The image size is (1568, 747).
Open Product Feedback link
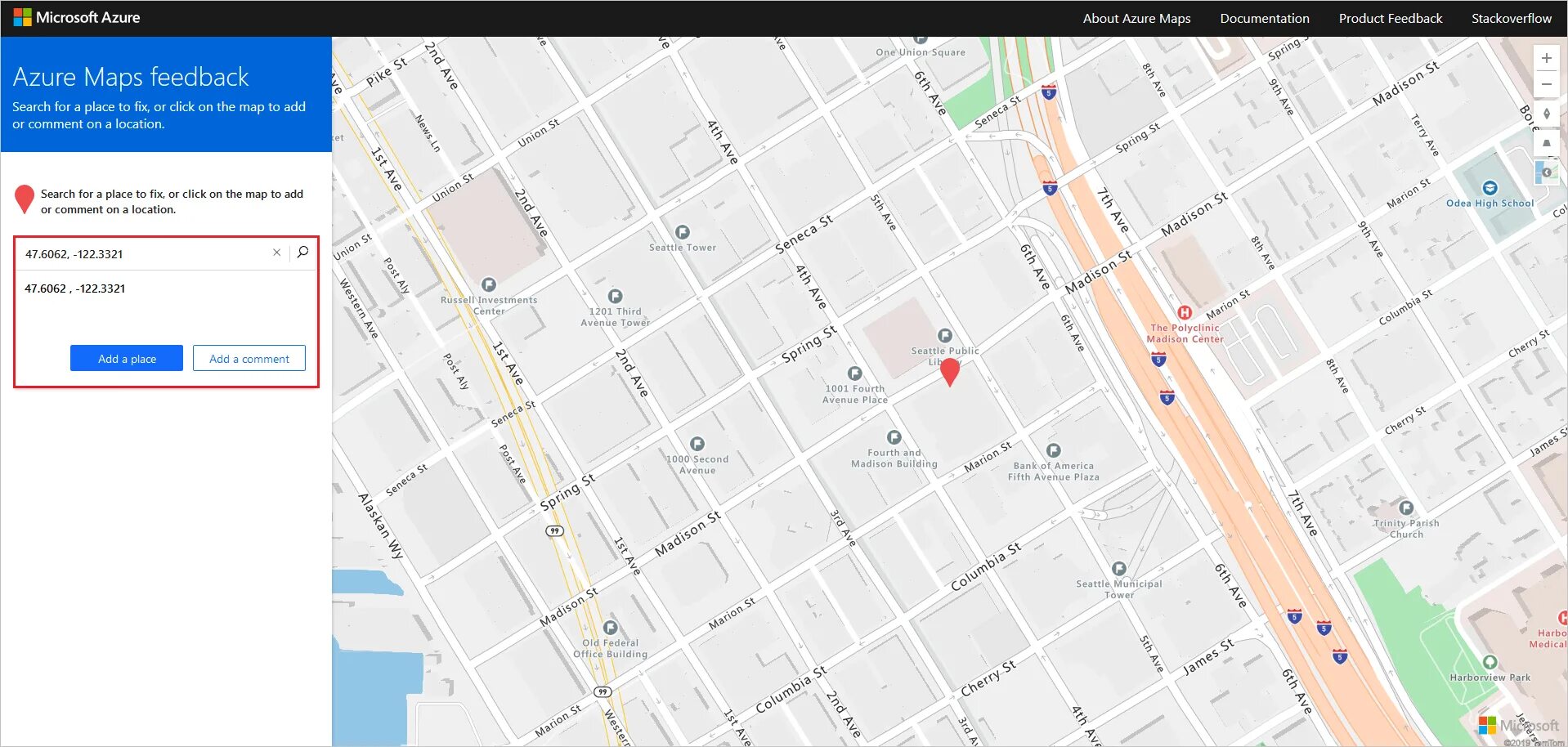coord(1391,18)
